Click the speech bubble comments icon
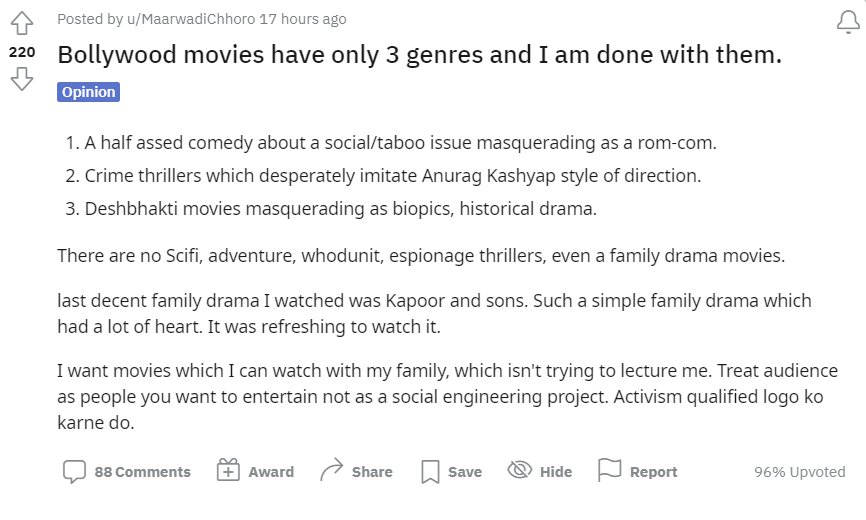This screenshot has width=866, height=520. 74,471
